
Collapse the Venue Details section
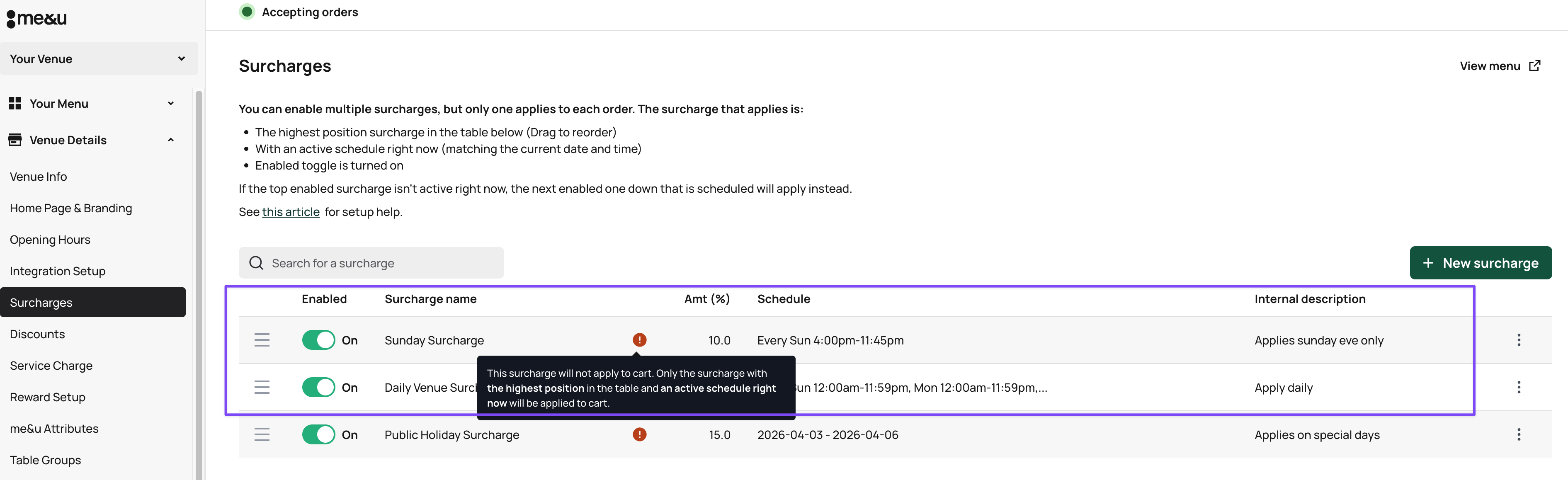click(x=91, y=140)
